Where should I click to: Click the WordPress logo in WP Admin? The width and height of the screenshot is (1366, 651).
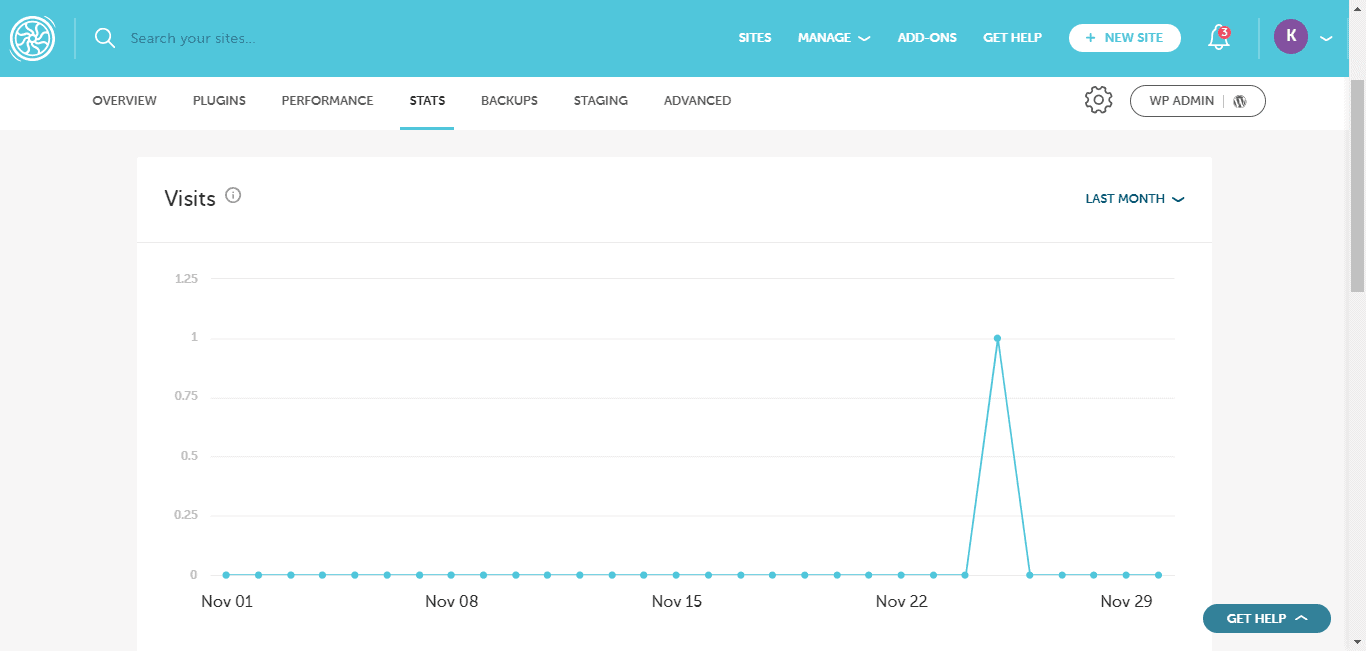pos(1240,101)
